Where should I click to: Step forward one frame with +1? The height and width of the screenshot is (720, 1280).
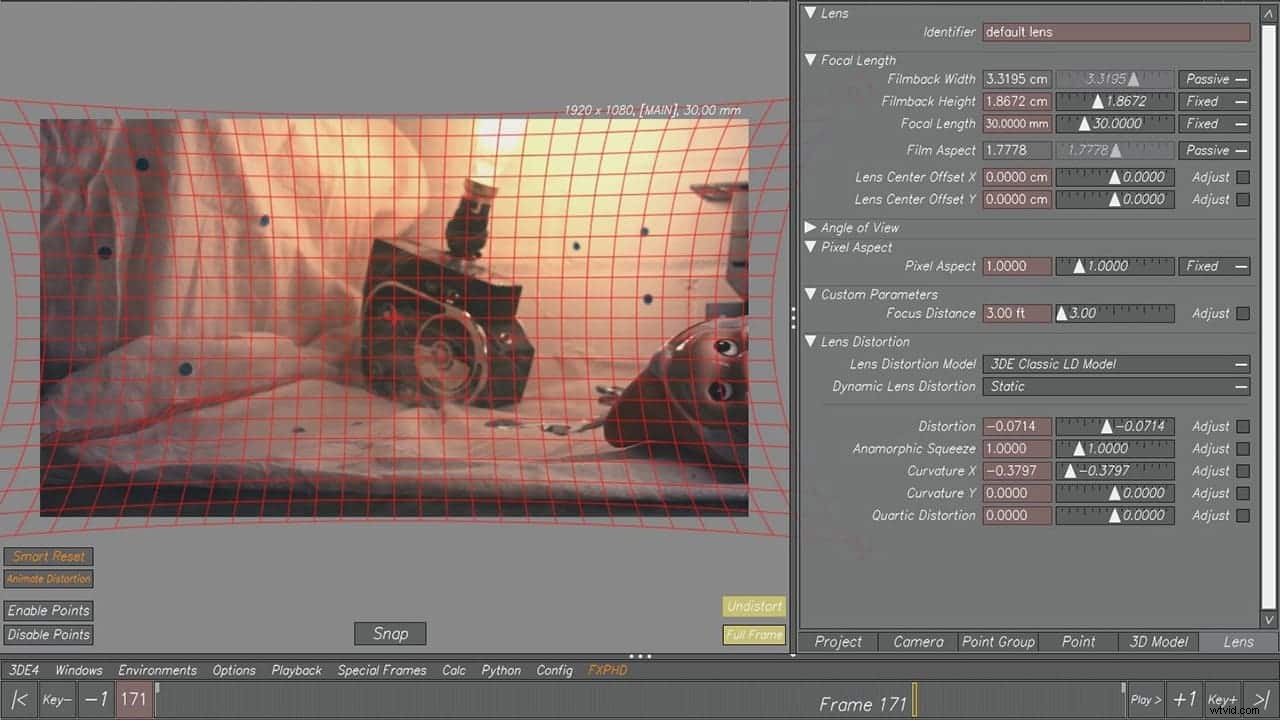click(x=1185, y=699)
